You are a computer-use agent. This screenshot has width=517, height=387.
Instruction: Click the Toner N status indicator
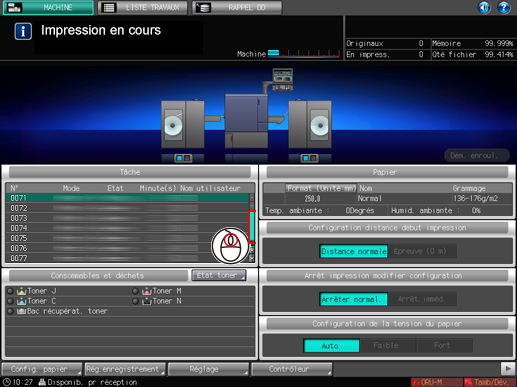pos(135,301)
